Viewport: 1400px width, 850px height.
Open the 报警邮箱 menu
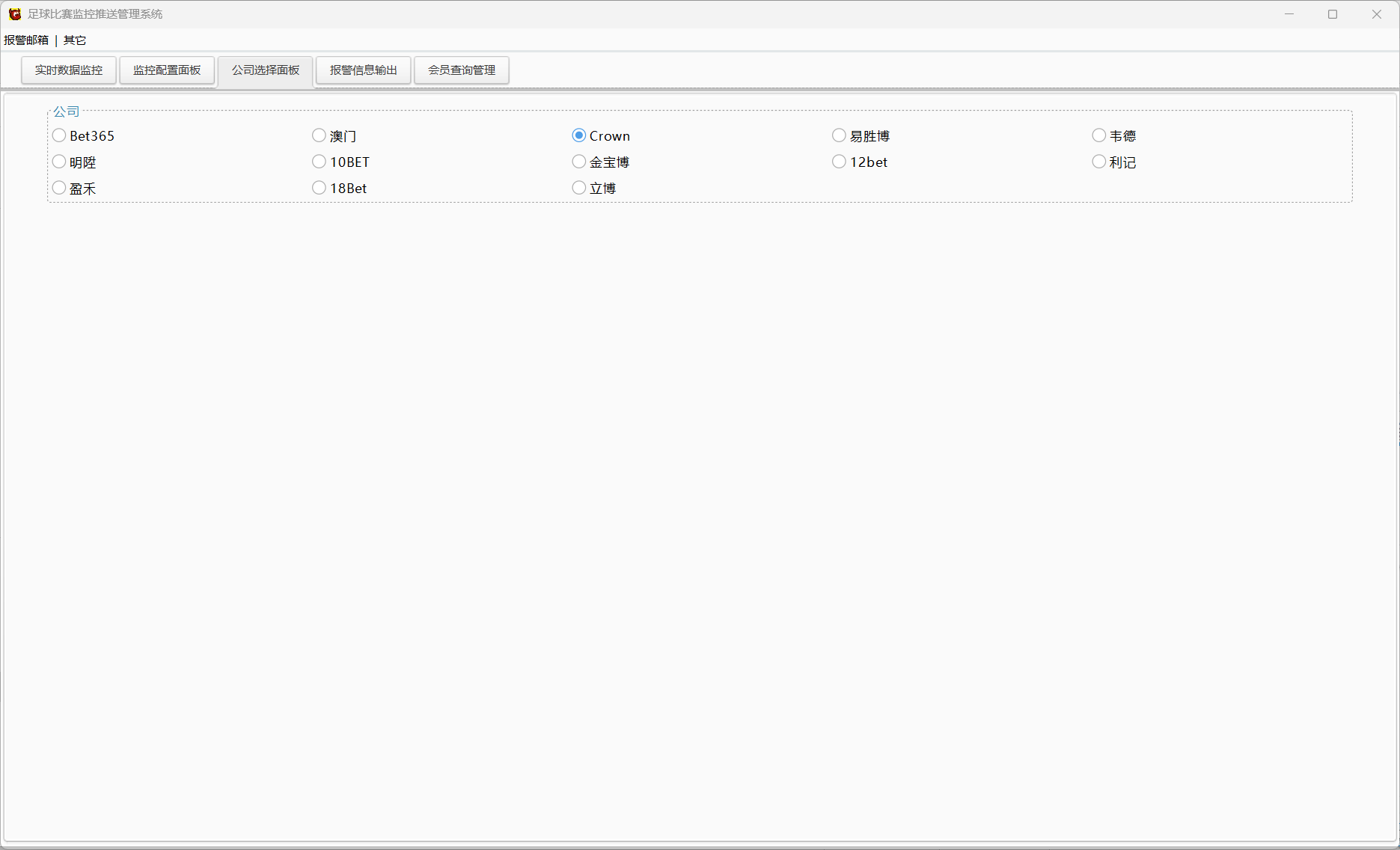[x=26, y=40]
